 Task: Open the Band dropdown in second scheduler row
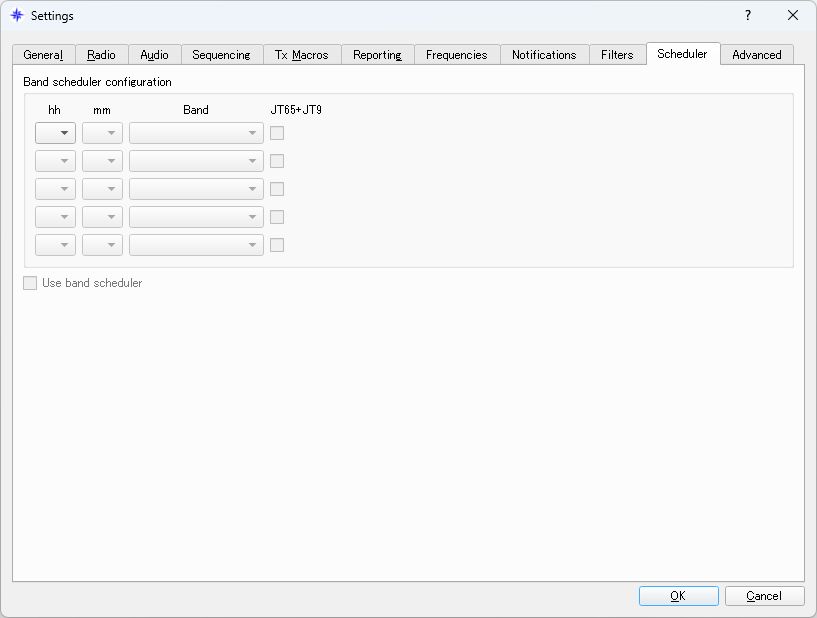[x=196, y=160]
